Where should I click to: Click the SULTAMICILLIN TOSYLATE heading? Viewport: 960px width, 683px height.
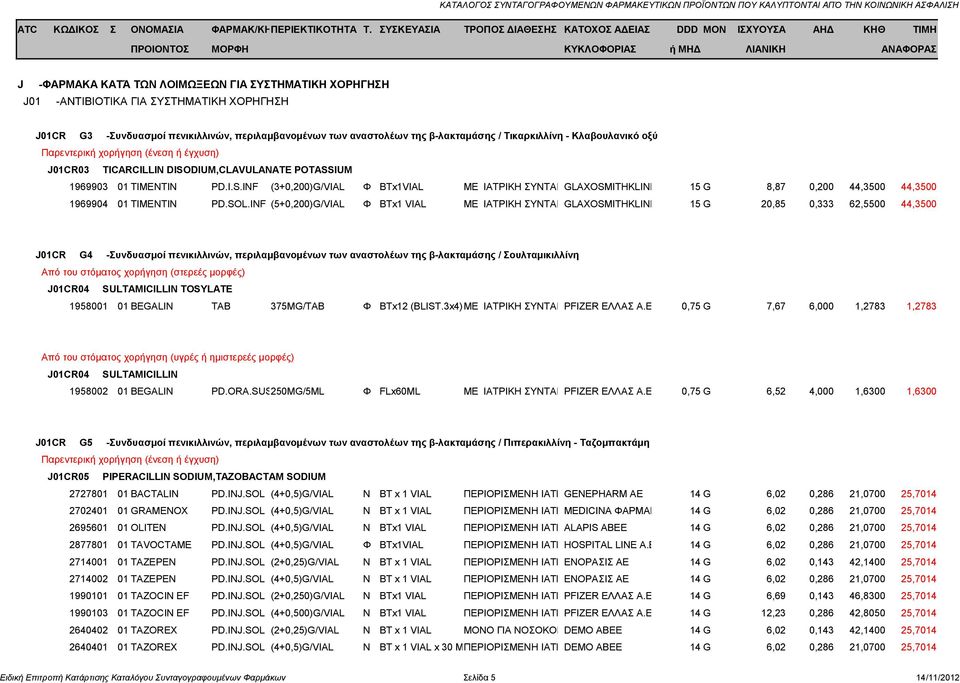point(167,289)
